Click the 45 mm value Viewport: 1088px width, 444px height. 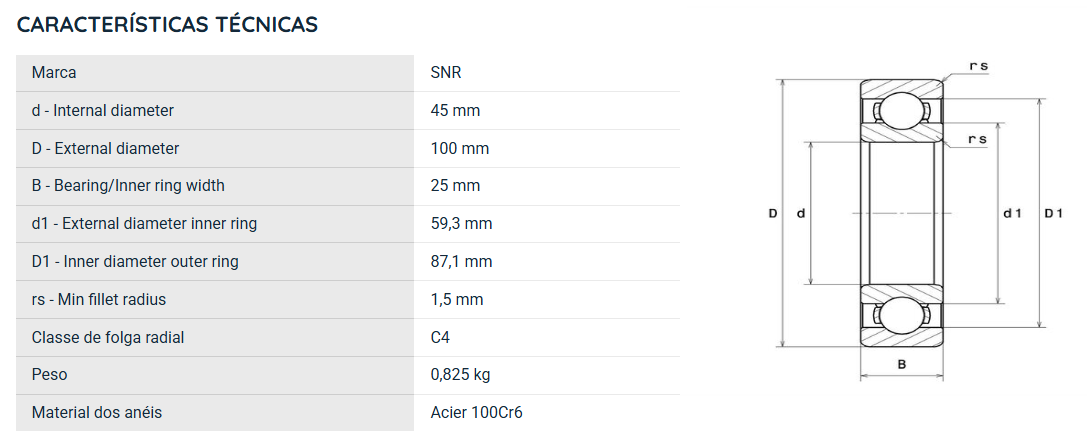coord(455,111)
